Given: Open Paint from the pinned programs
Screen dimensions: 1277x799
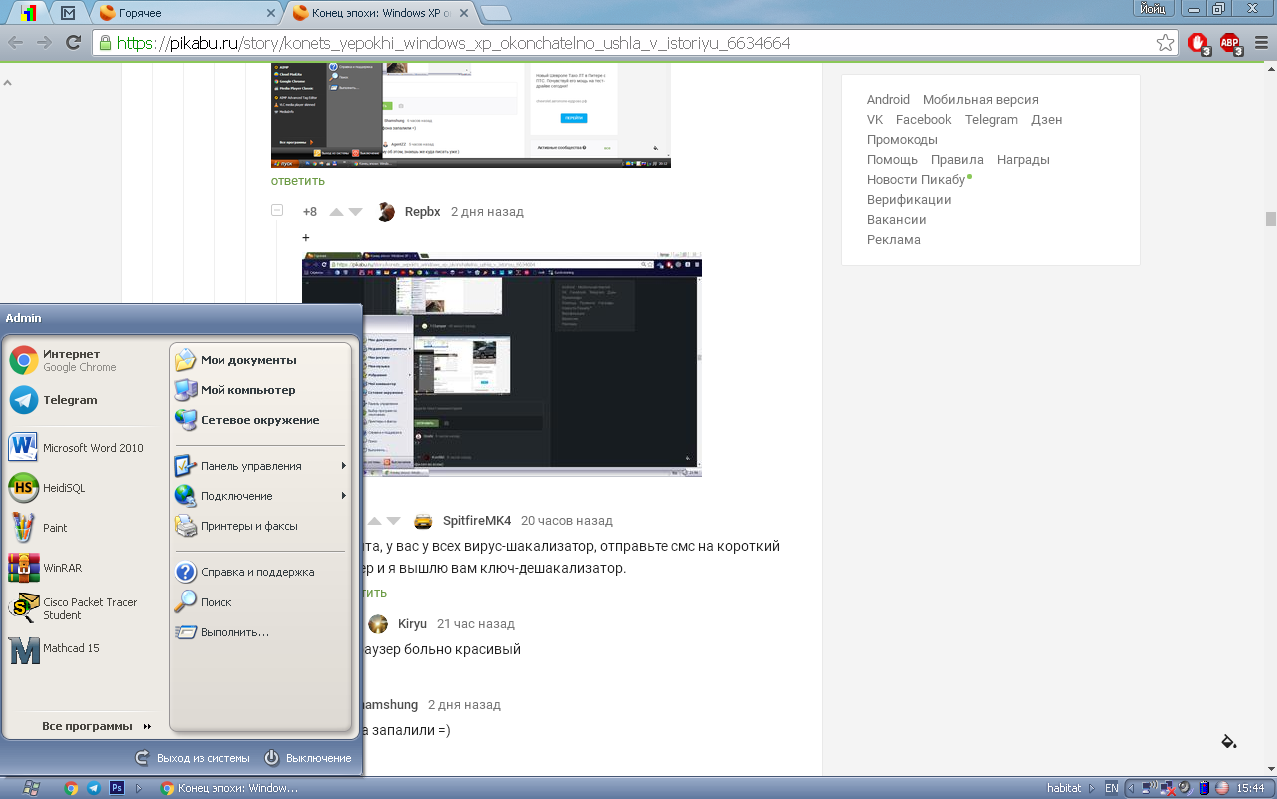Looking at the screenshot, I should [54, 528].
